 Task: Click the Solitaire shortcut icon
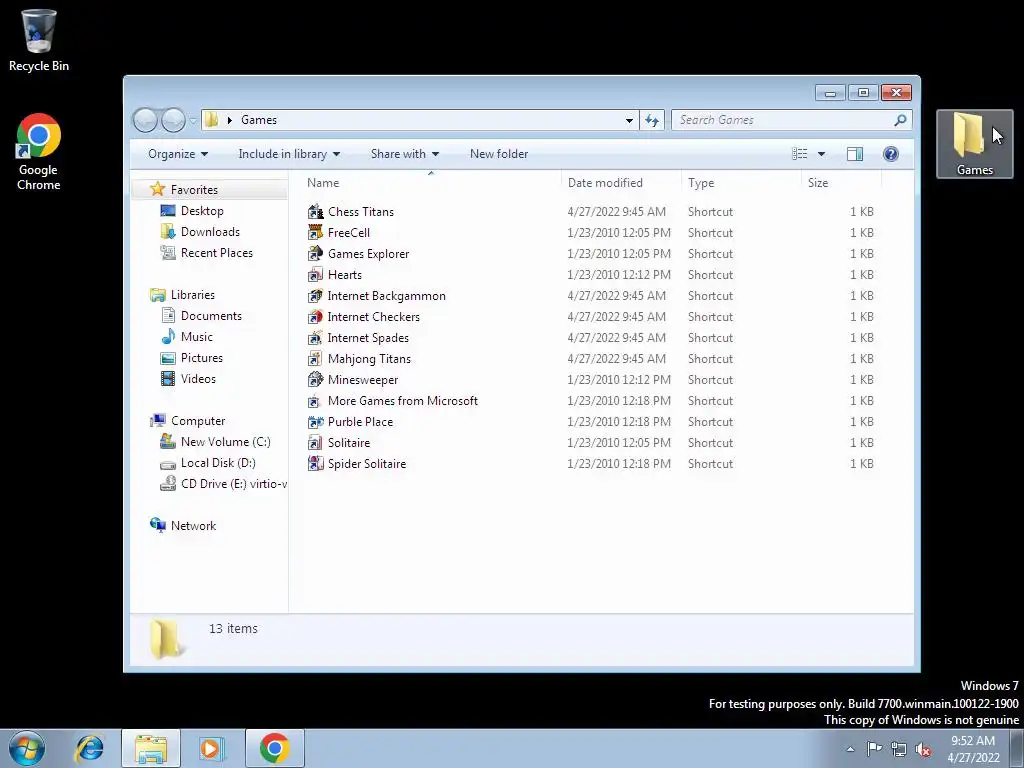(315, 443)
